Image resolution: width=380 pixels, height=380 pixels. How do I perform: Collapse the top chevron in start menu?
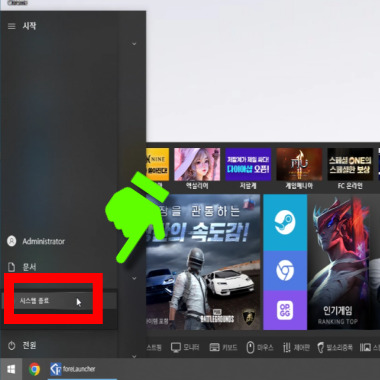pyautogui.click(x=134, y=44)
